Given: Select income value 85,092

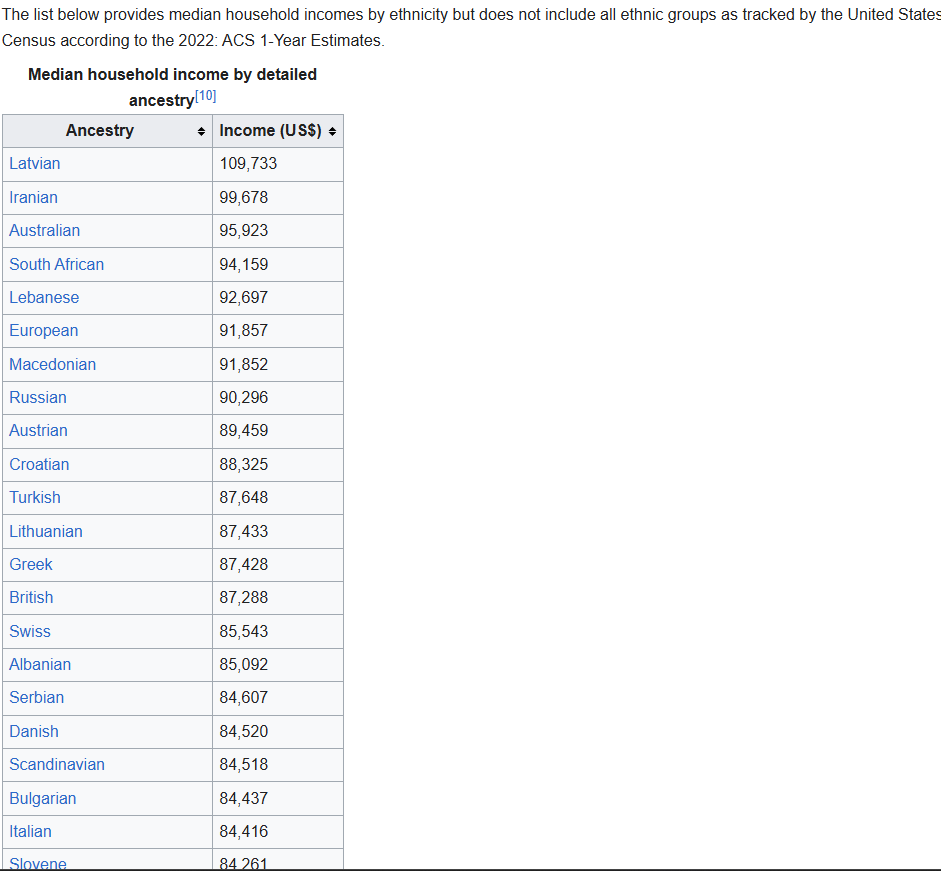Looking at the screenshot, I should [244, 665].
